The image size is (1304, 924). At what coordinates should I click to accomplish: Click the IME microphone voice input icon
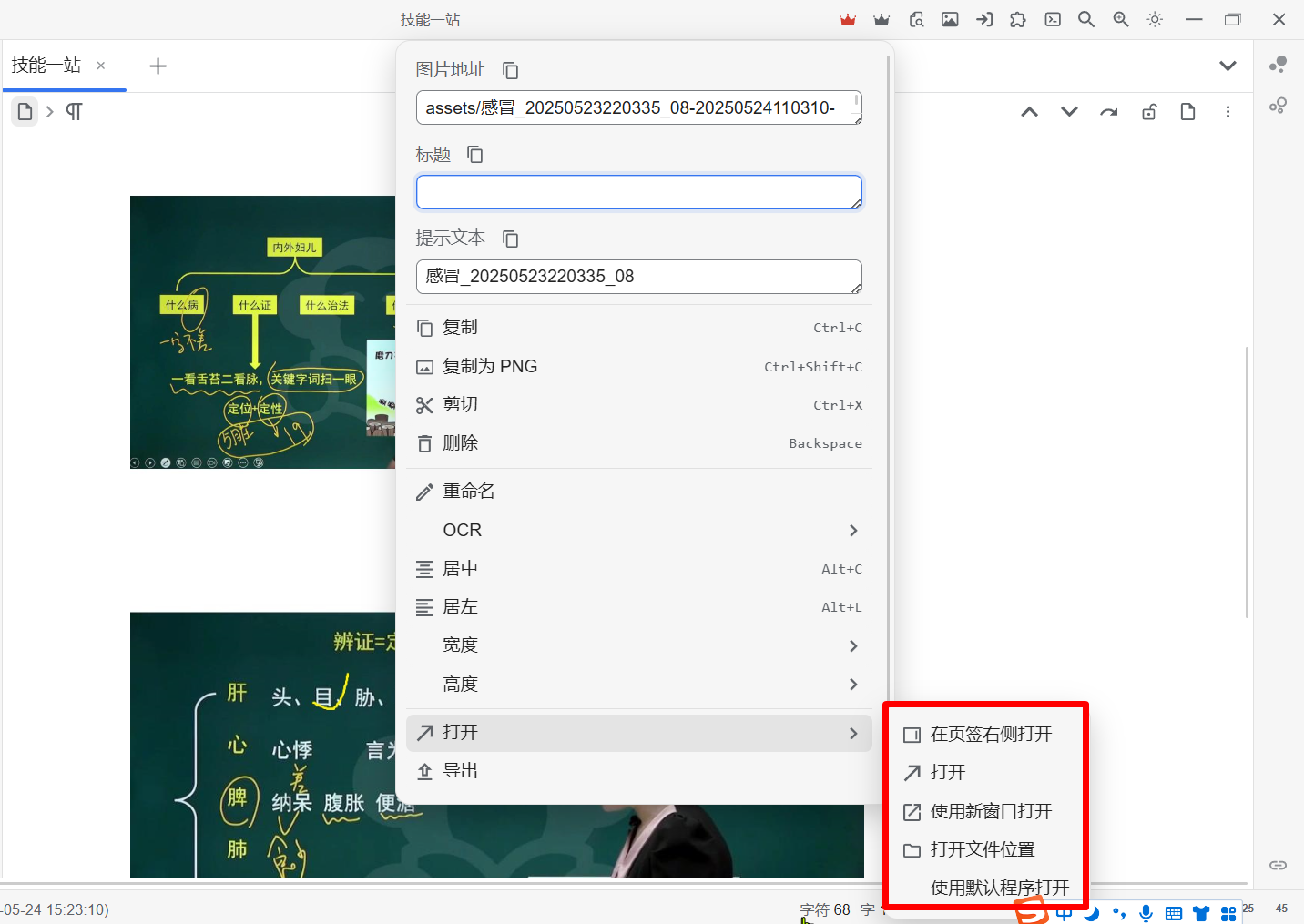coord(1146,913)
